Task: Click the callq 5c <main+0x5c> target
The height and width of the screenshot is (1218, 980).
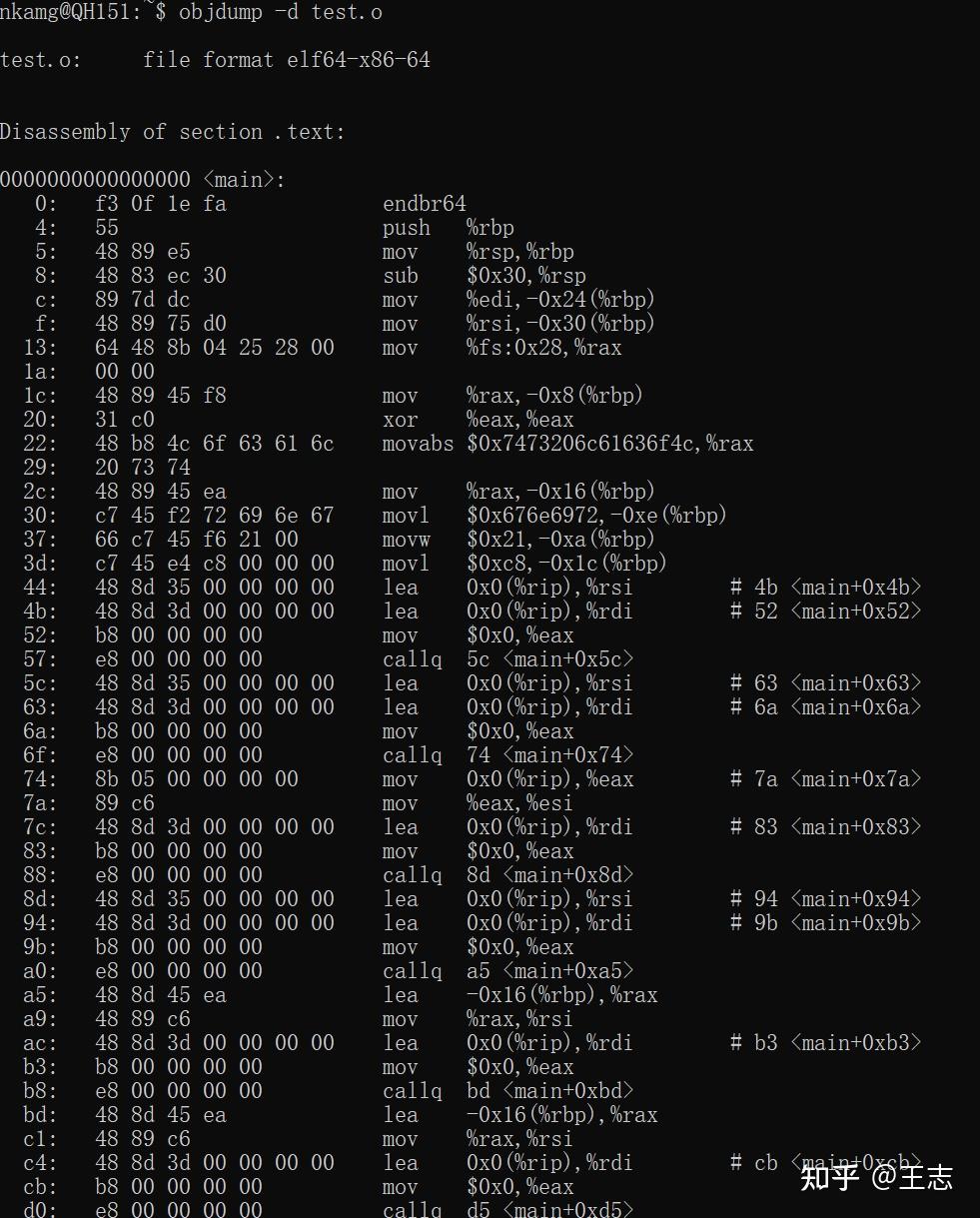Action: pyautogui.click(x=508, y=659)
